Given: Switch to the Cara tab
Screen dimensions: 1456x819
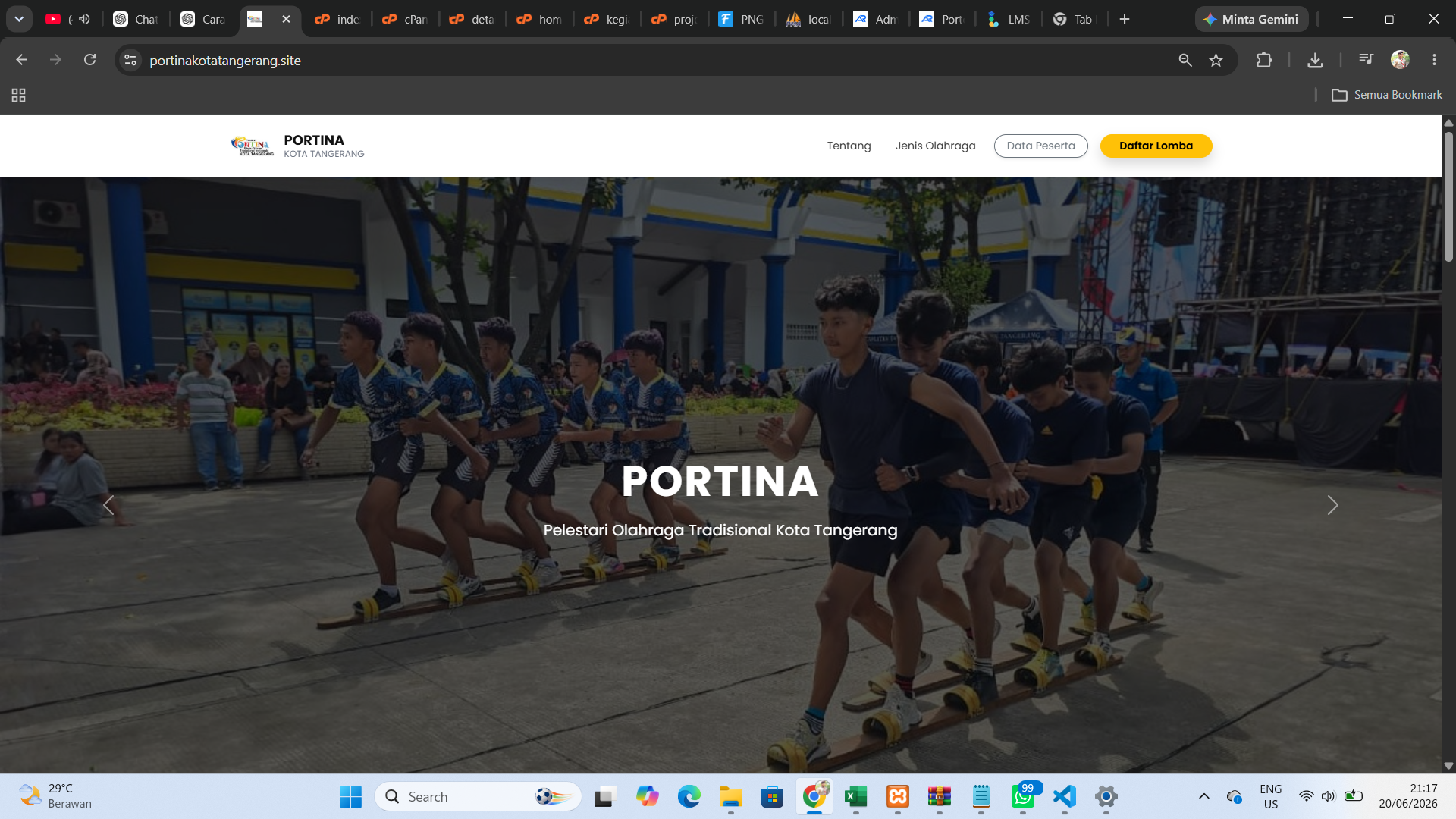Looking at the screenshot, I should coord(203,19).
